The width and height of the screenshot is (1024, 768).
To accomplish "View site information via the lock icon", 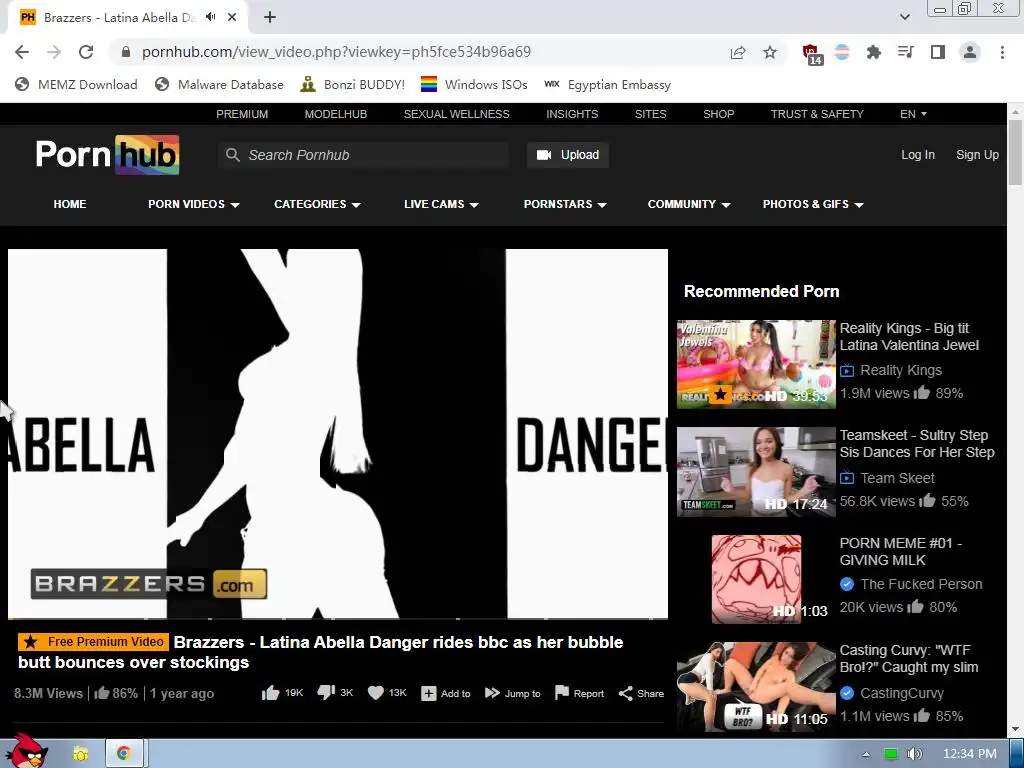I will point(126,52).
